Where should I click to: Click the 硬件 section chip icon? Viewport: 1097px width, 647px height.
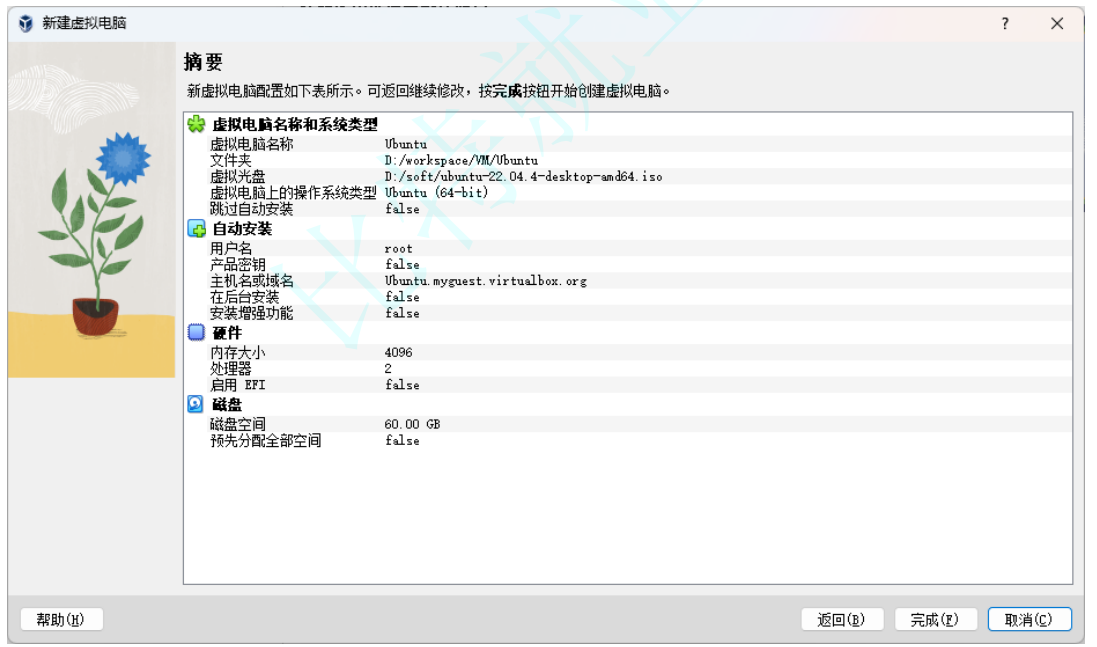pos(197,332)
